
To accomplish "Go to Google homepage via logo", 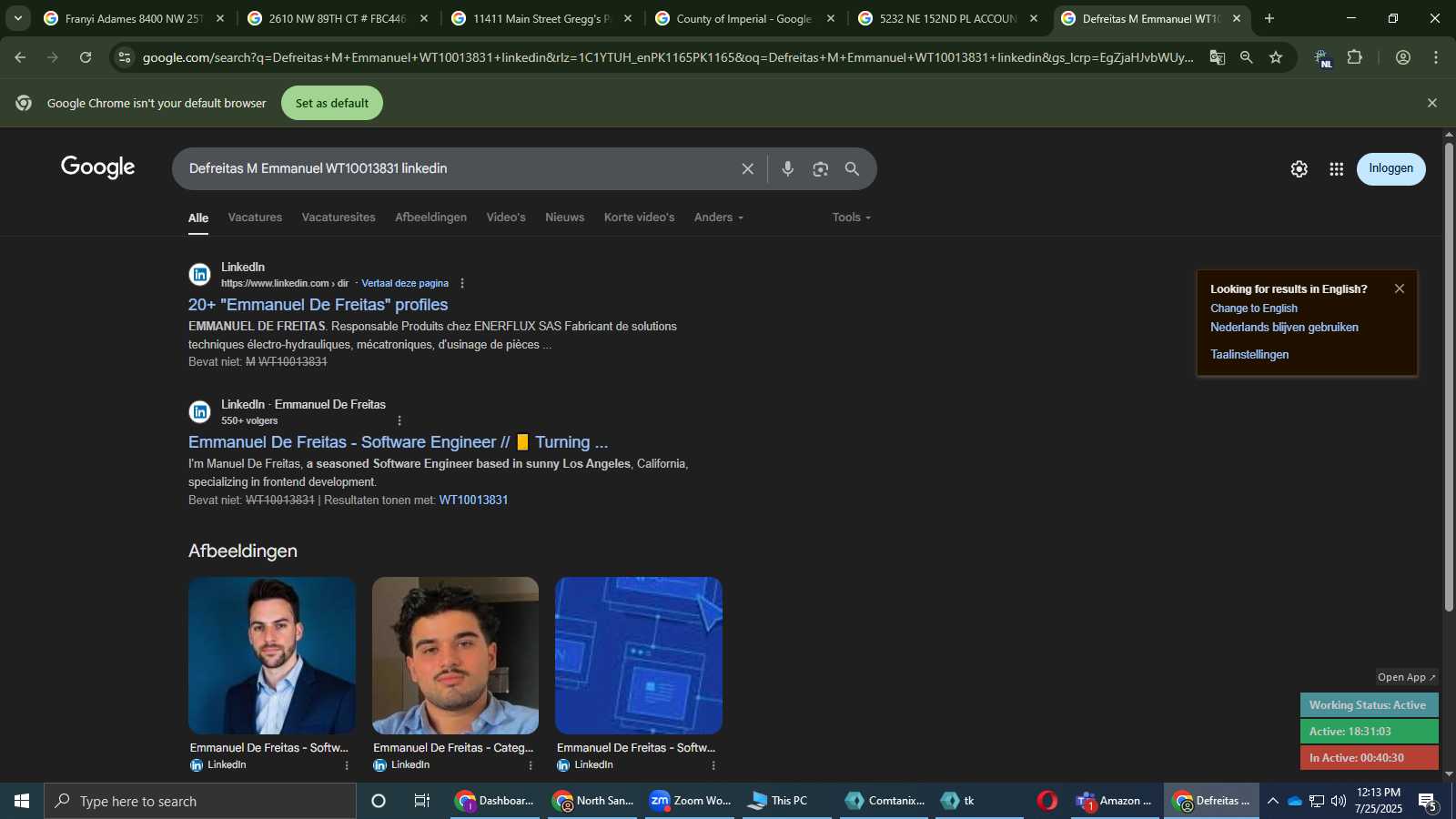I will click(x=98, y=167).
